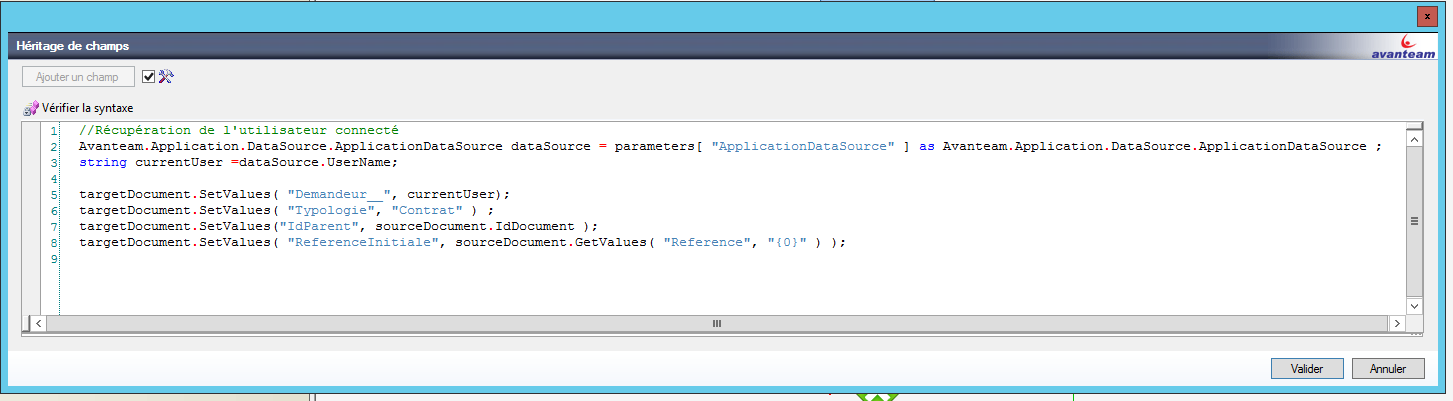Click the vertical scrollbar up arrow
The width and height of the screenshot is (1453, 401).
coord(1414,142)
